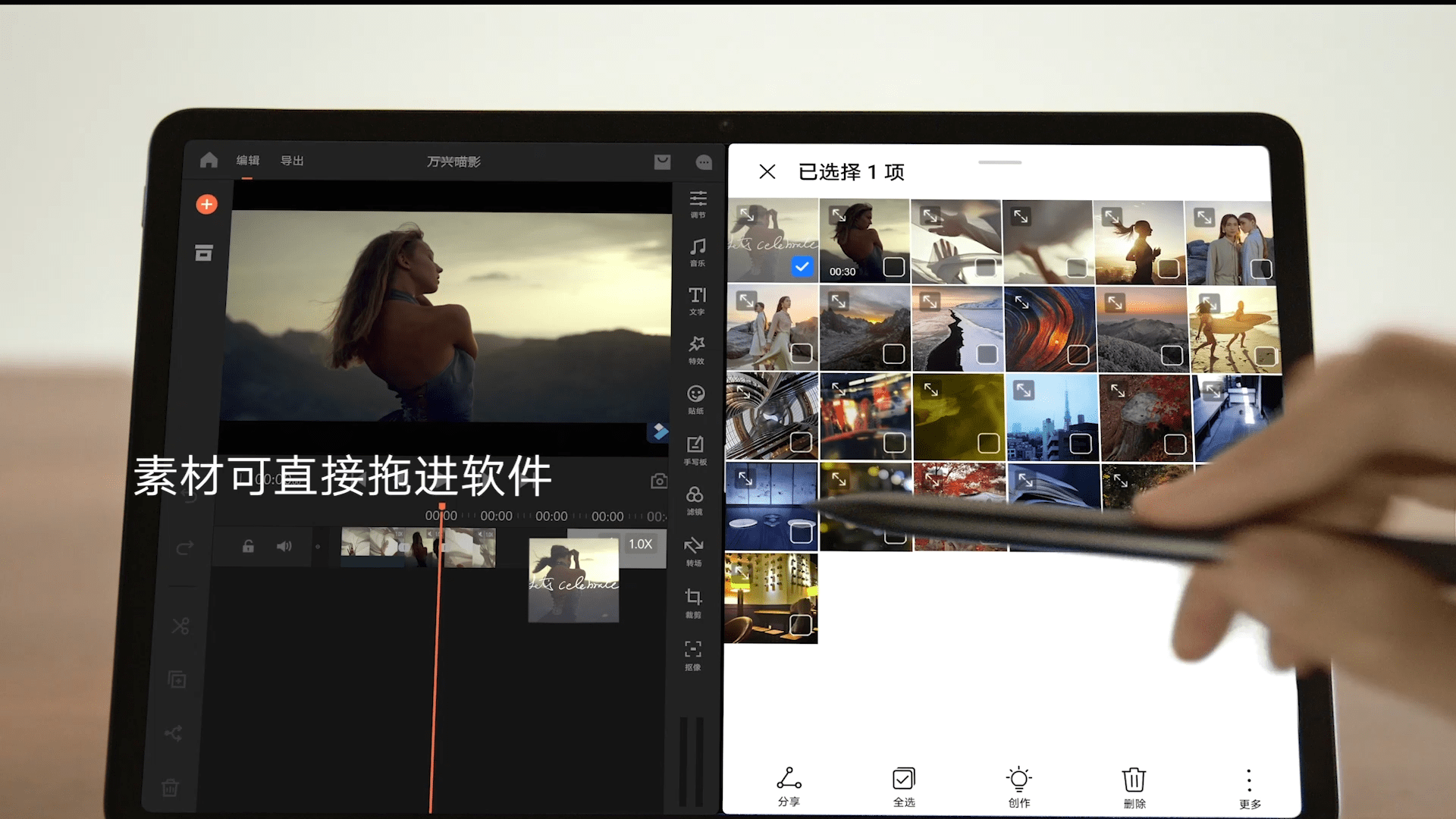Viewport: 1456px width, 819px height.
Task: Open the 手写板 handwriting tool
Action: pyautogui.click(x=695, y=450)
